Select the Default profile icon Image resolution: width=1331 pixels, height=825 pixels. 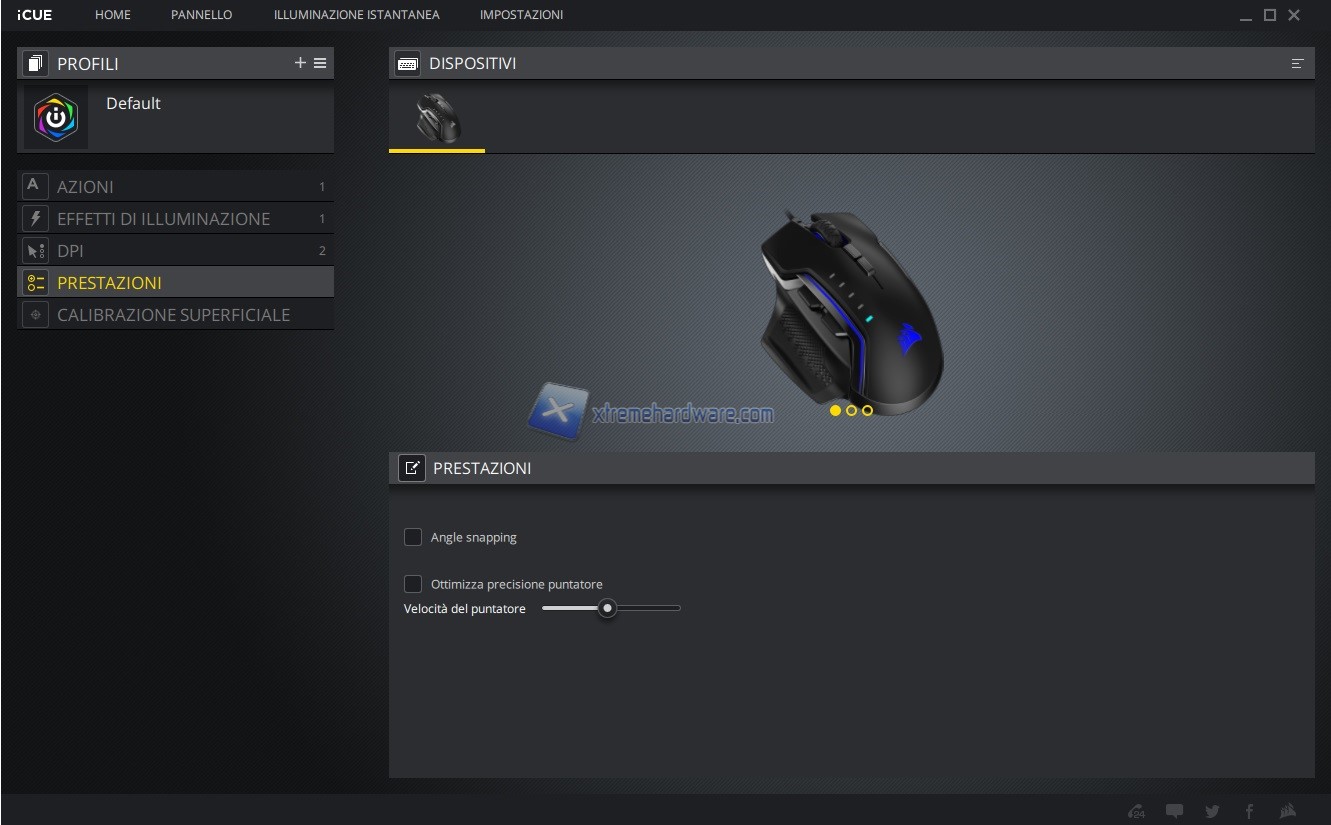[x=56, y=117]
